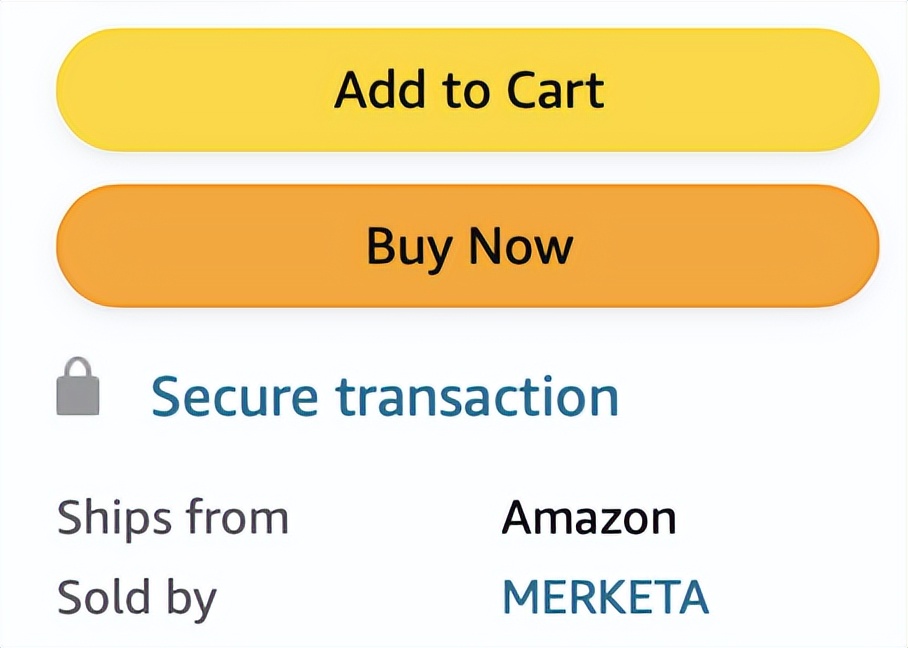The image size is (908, 648).
Task: Click the word transaction in the blue link
Action: click(477, 397)
